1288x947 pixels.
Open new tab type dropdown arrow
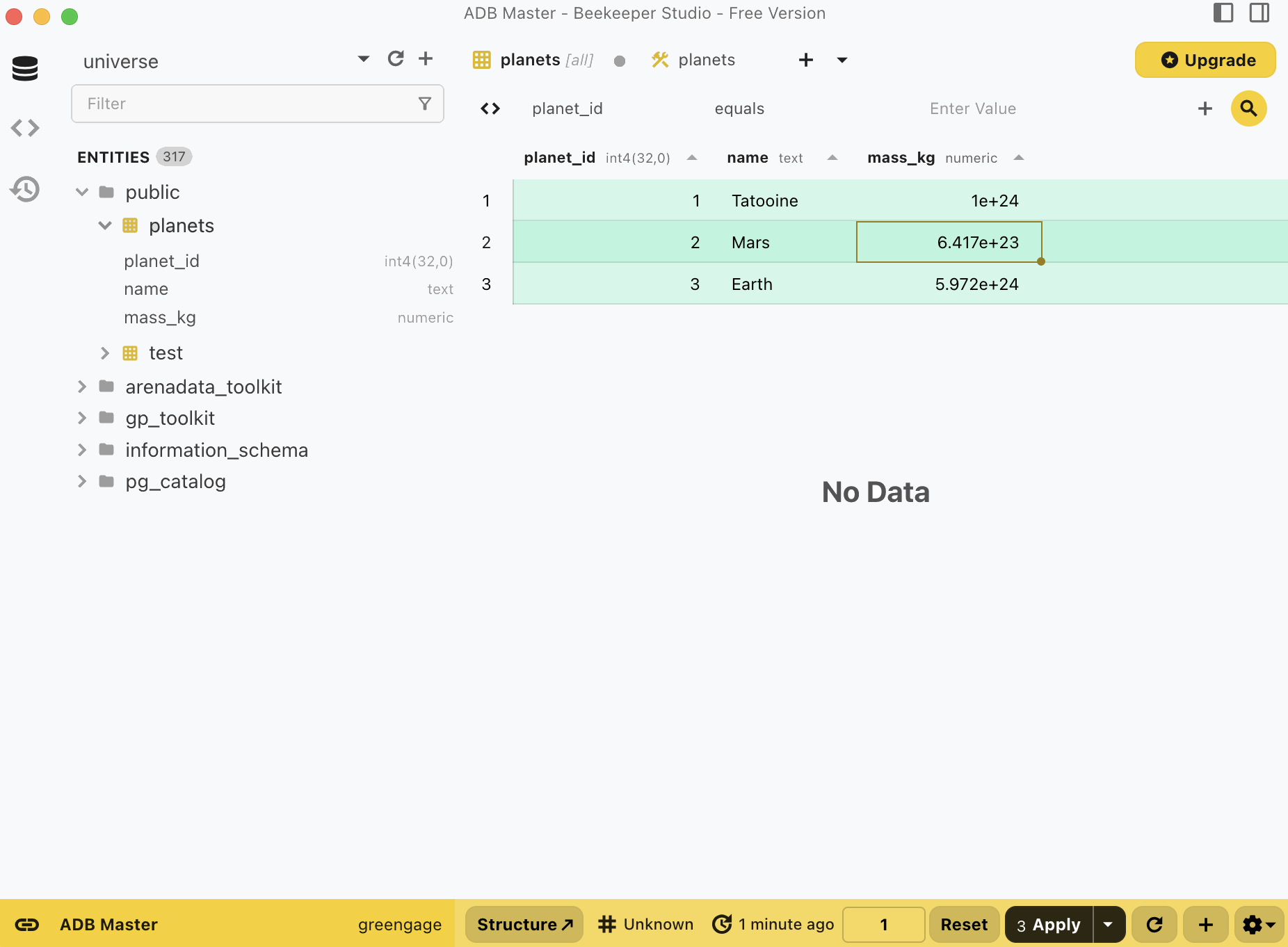842,60
